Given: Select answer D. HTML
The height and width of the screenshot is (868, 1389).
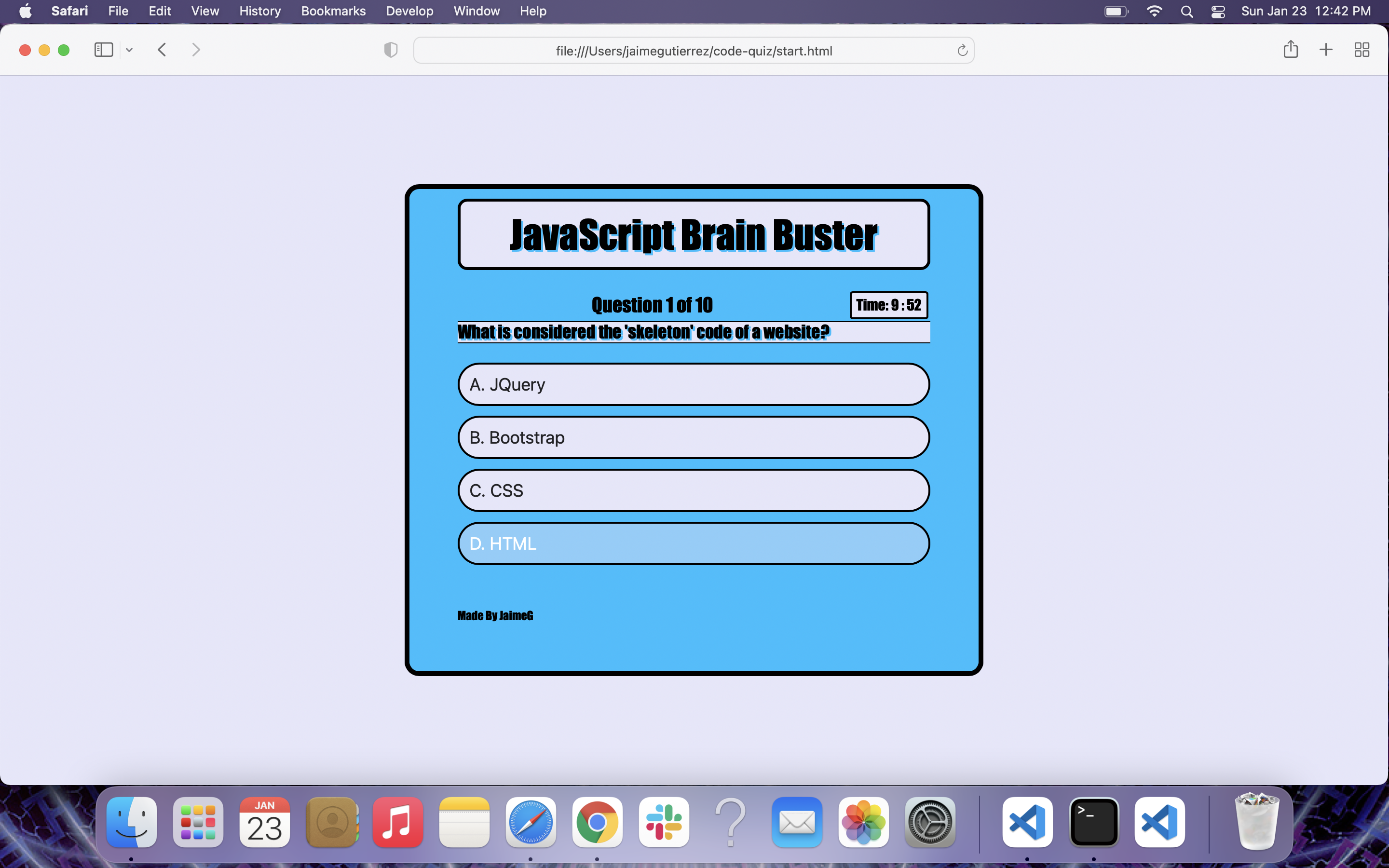Looking at the screenshot, I should [694, 543].
